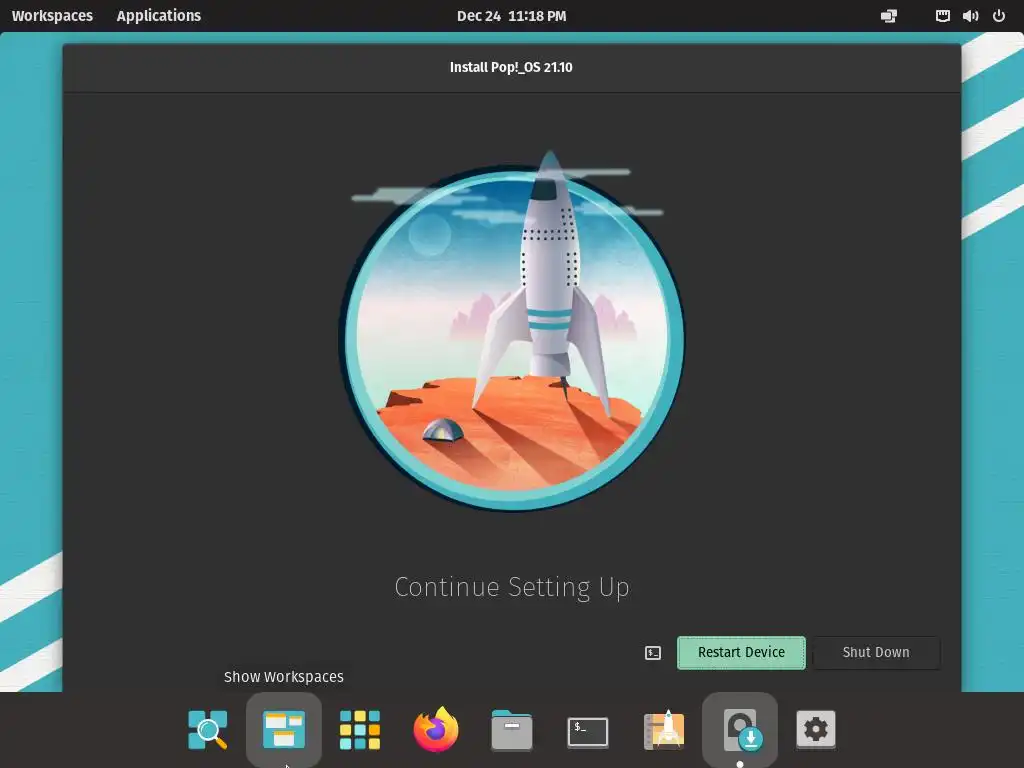Launch the Pop launcher search dock icon
Screen dimensions: 1024x768
pos(208,729)
